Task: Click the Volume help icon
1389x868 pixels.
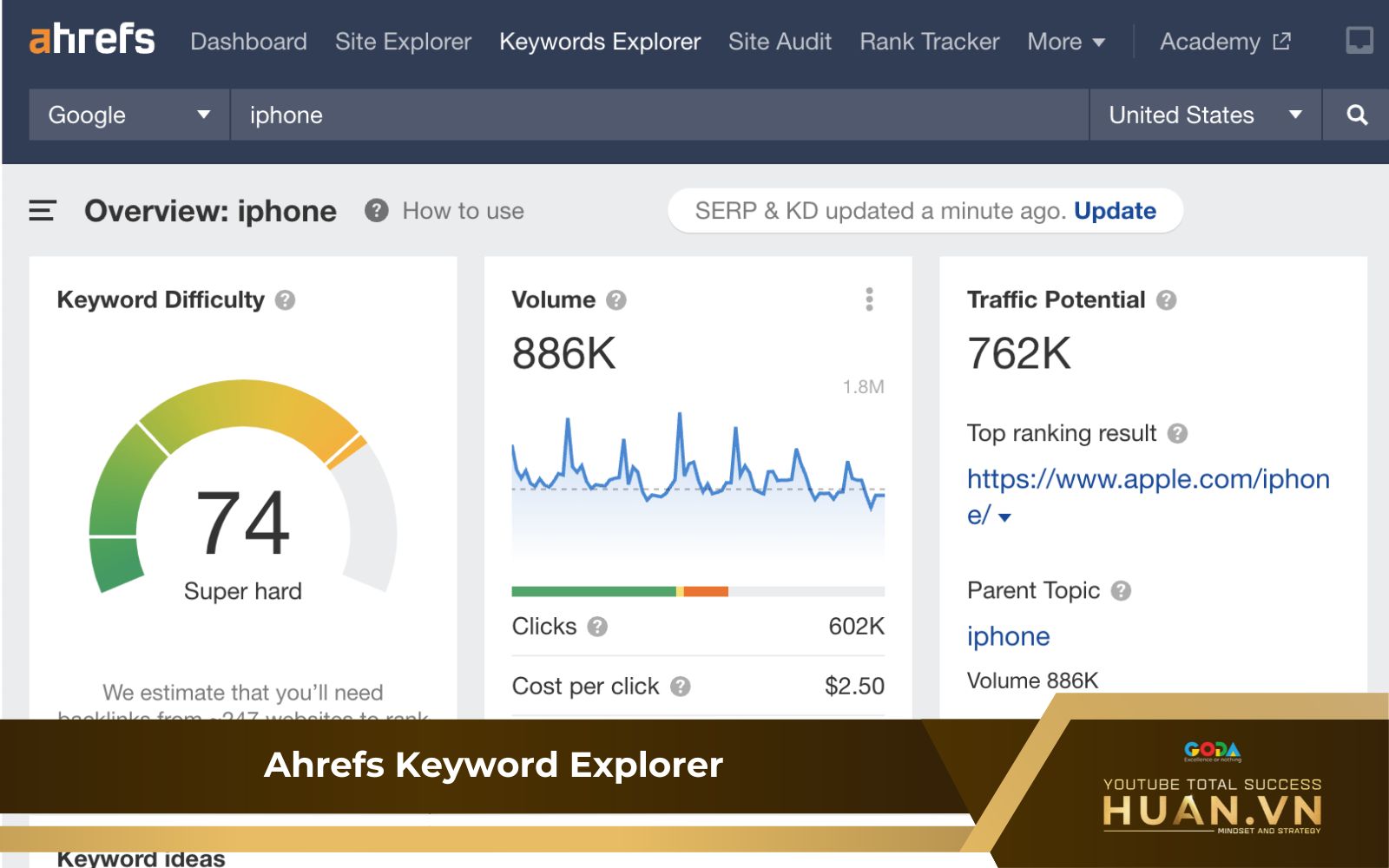Action: [x=616, y=300]
